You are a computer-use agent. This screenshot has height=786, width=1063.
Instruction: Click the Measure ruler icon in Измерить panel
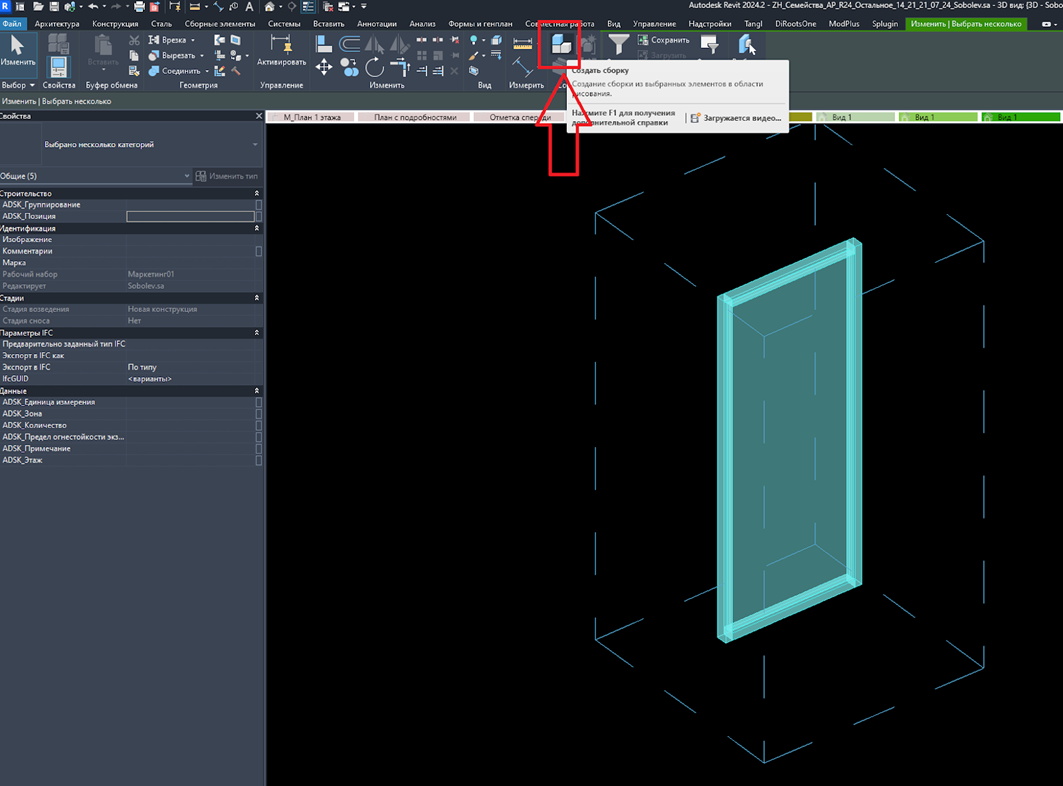point(523,42)
